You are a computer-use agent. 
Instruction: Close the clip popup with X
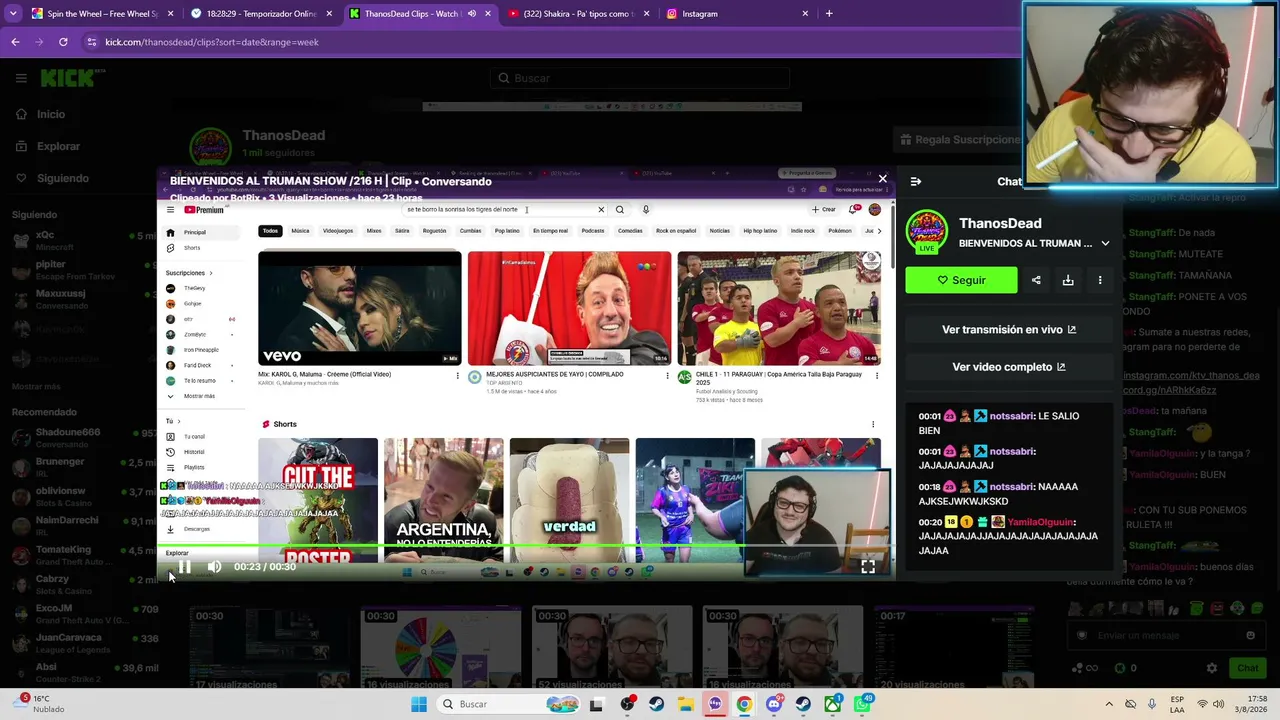click(x=882, y=179)
